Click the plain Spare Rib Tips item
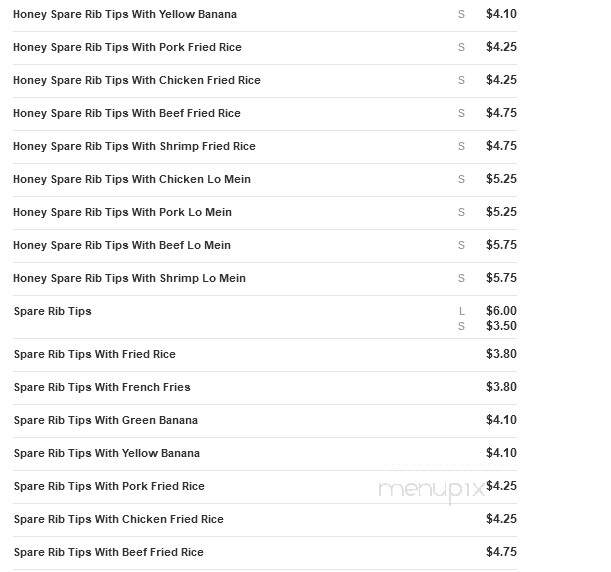The width and height of the screenshot is (611, 572). [53, 311]
